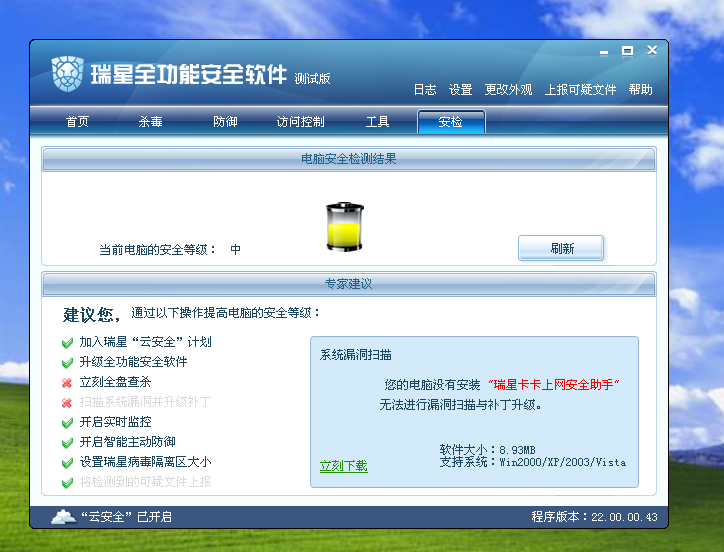
Task: Click the yellow battery security level icon
Action: tap(345, 227)
